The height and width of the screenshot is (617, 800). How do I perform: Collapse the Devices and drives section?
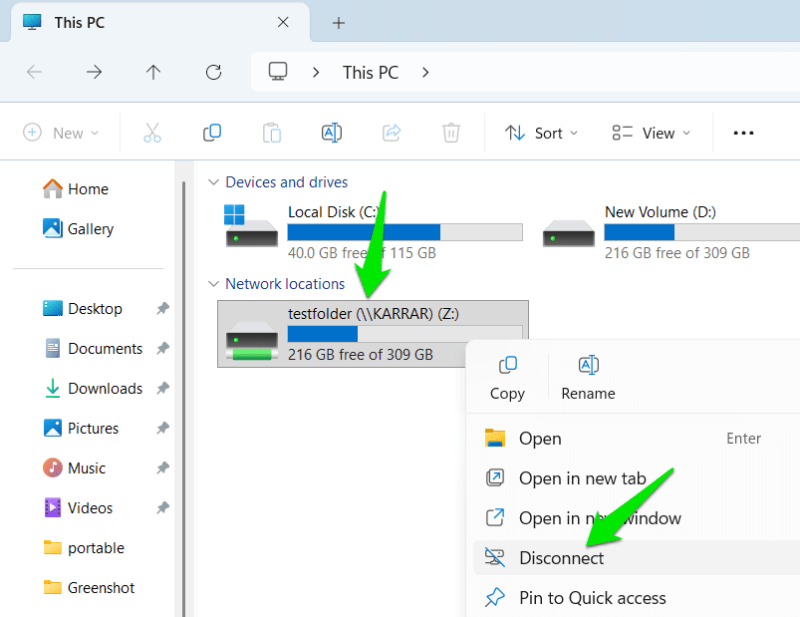point(214,182)
